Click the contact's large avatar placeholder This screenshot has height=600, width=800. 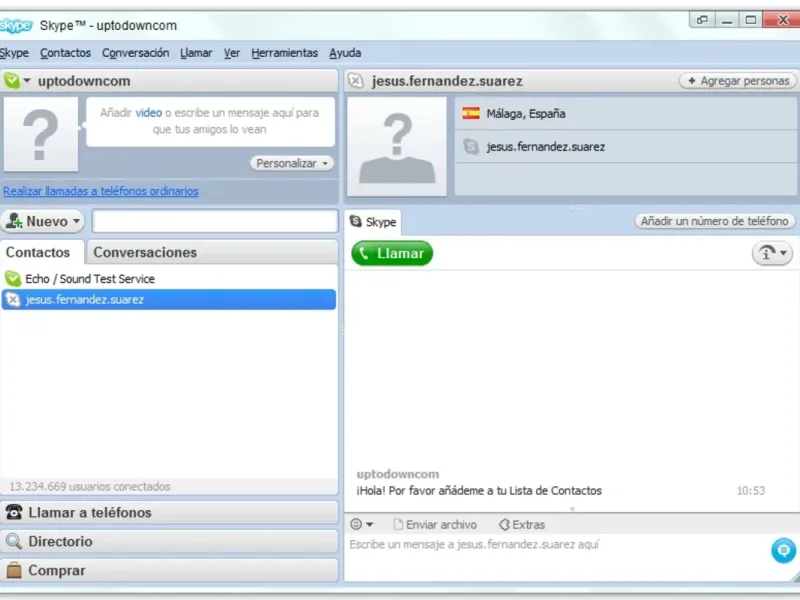(397, 147)
